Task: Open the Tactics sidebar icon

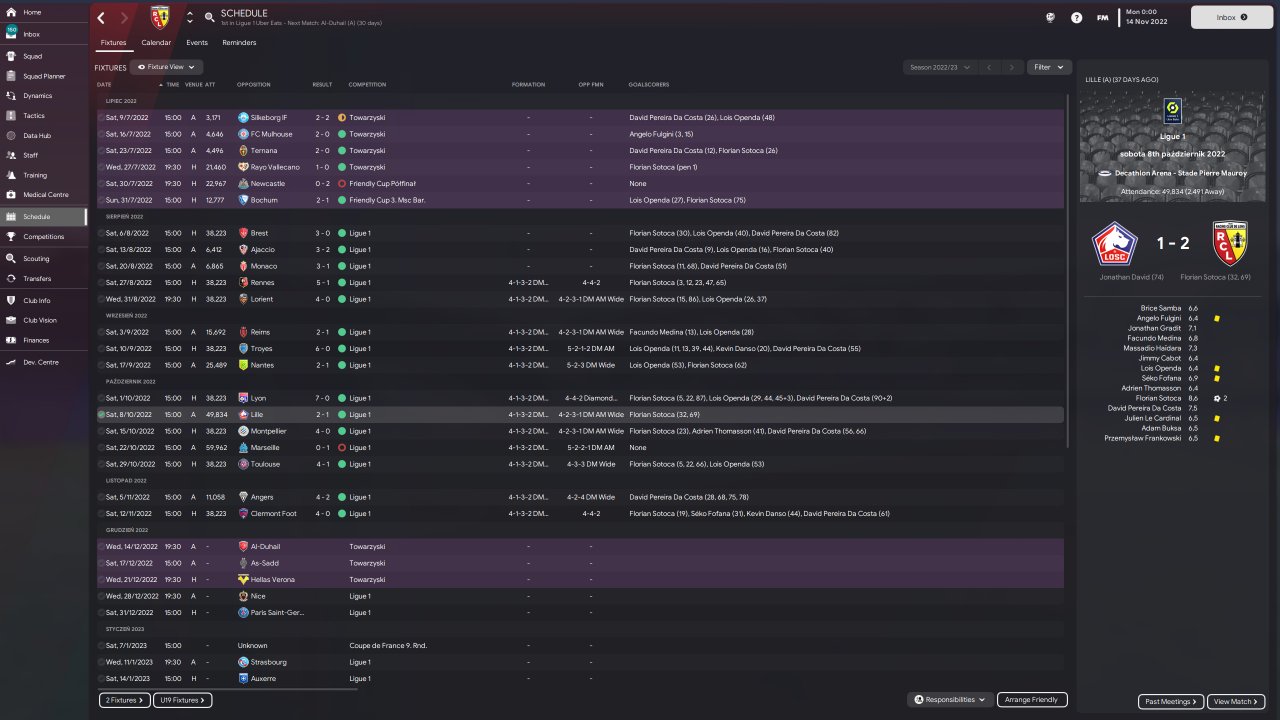Action: [11, 115]
